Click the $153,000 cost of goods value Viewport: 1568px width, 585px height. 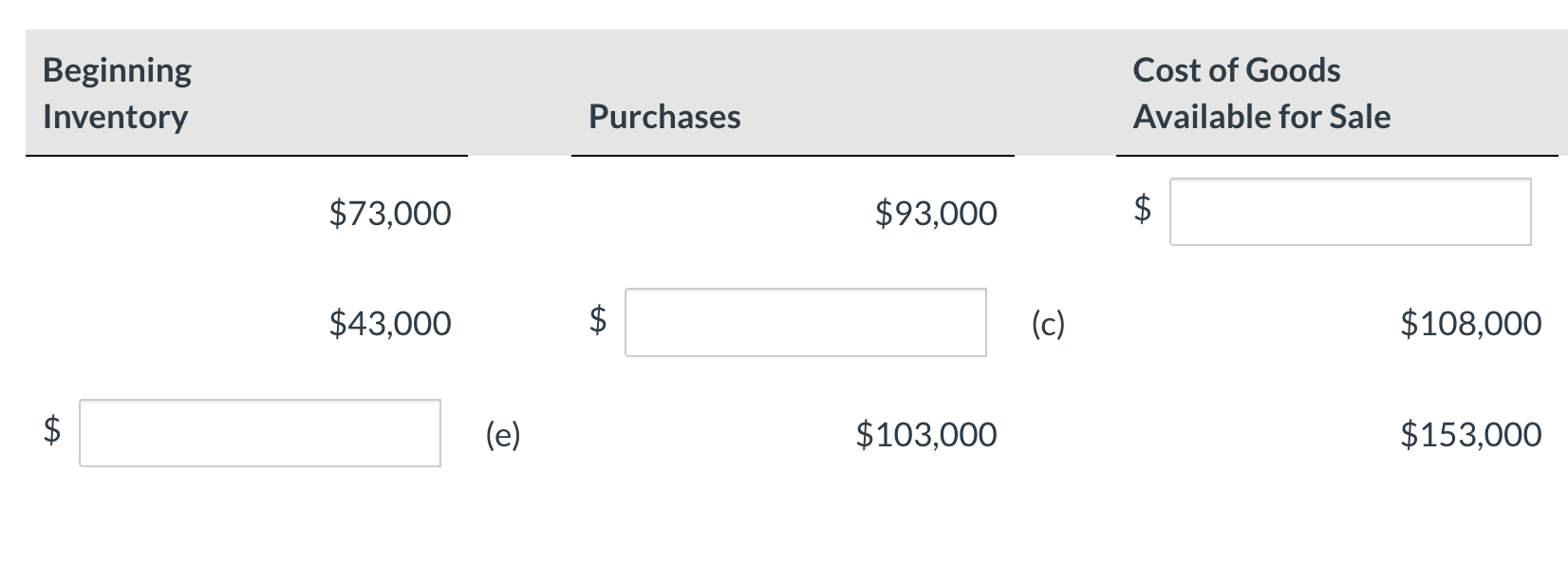pos(1471,435)
